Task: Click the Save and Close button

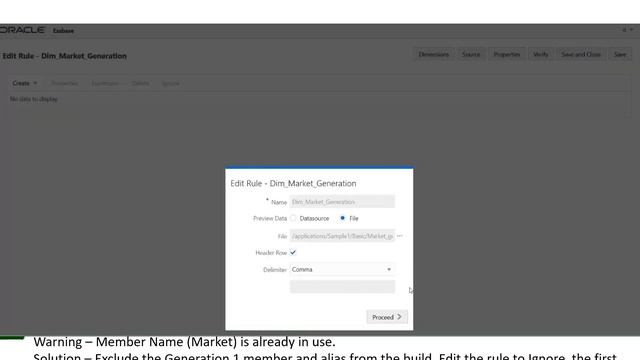Action: pyautogui.click(x=581, y=54)
